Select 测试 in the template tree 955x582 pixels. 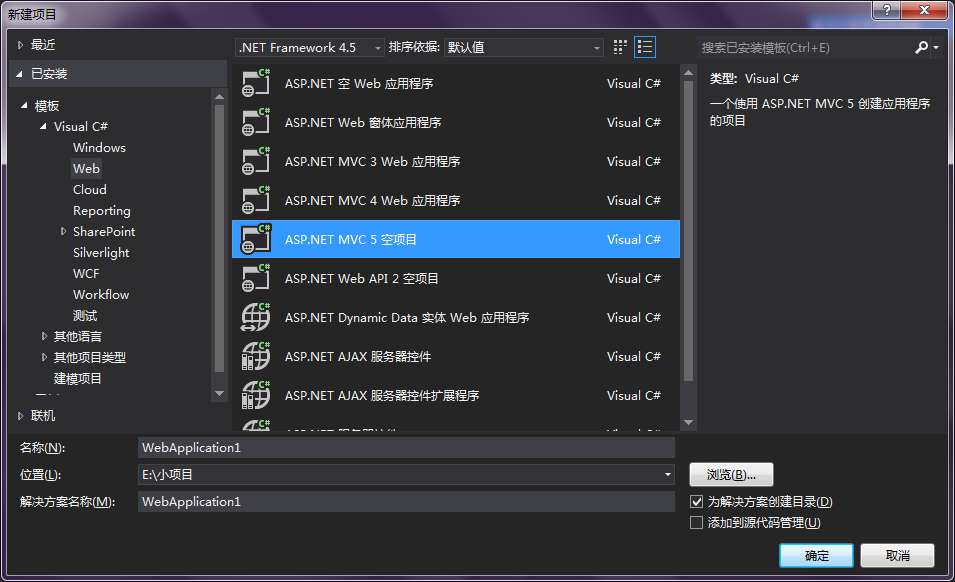pyautogui.click(x=85, y=316)
